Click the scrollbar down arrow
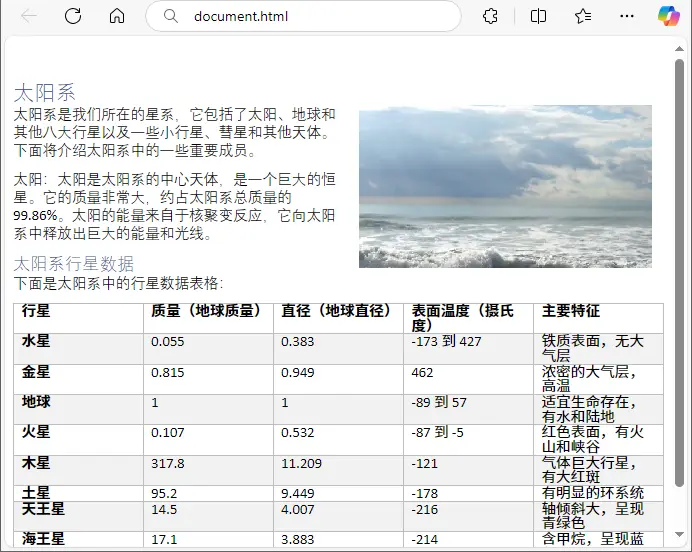692x552 pixels. (679, 534)
